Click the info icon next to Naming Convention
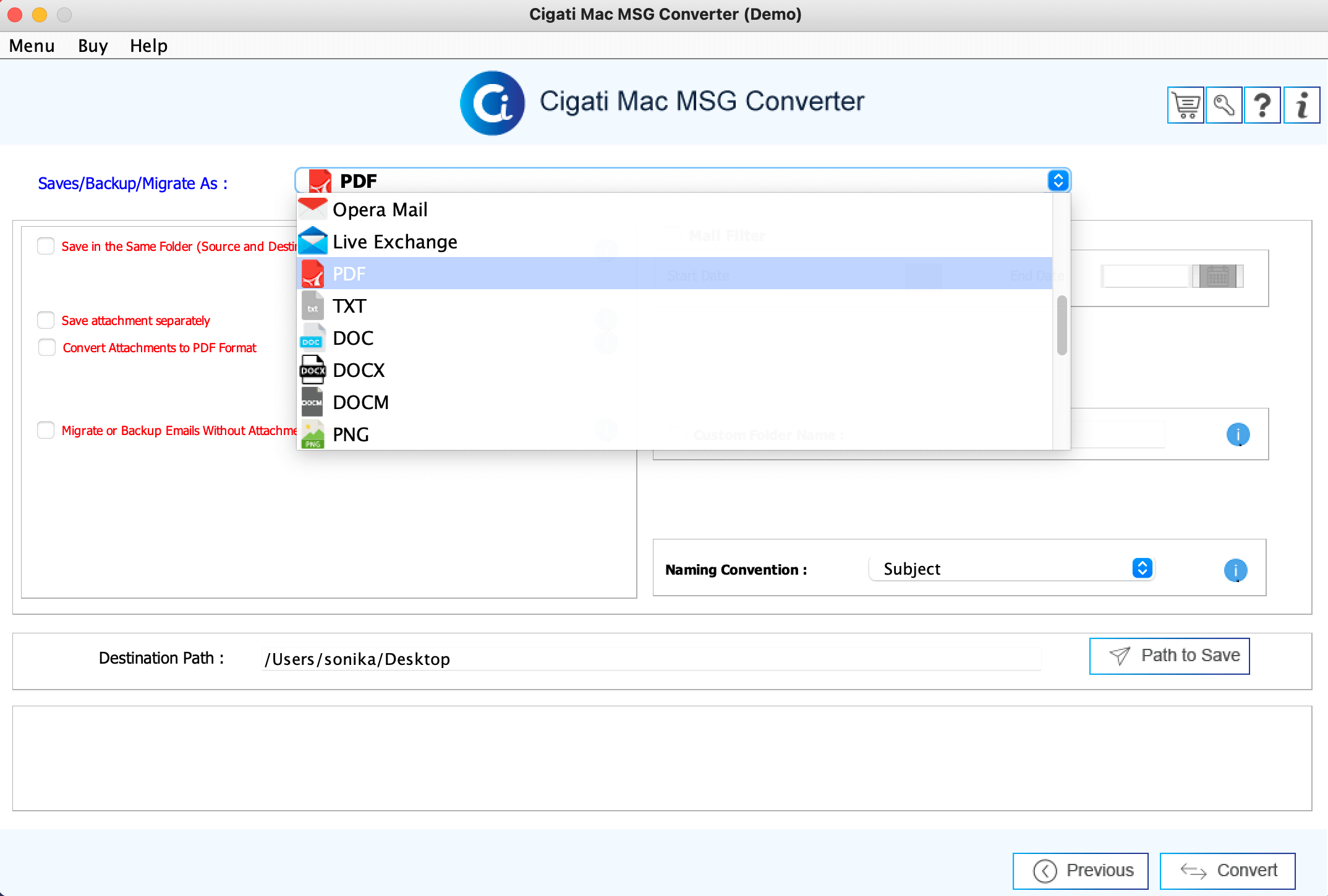 coord(1236,568)
